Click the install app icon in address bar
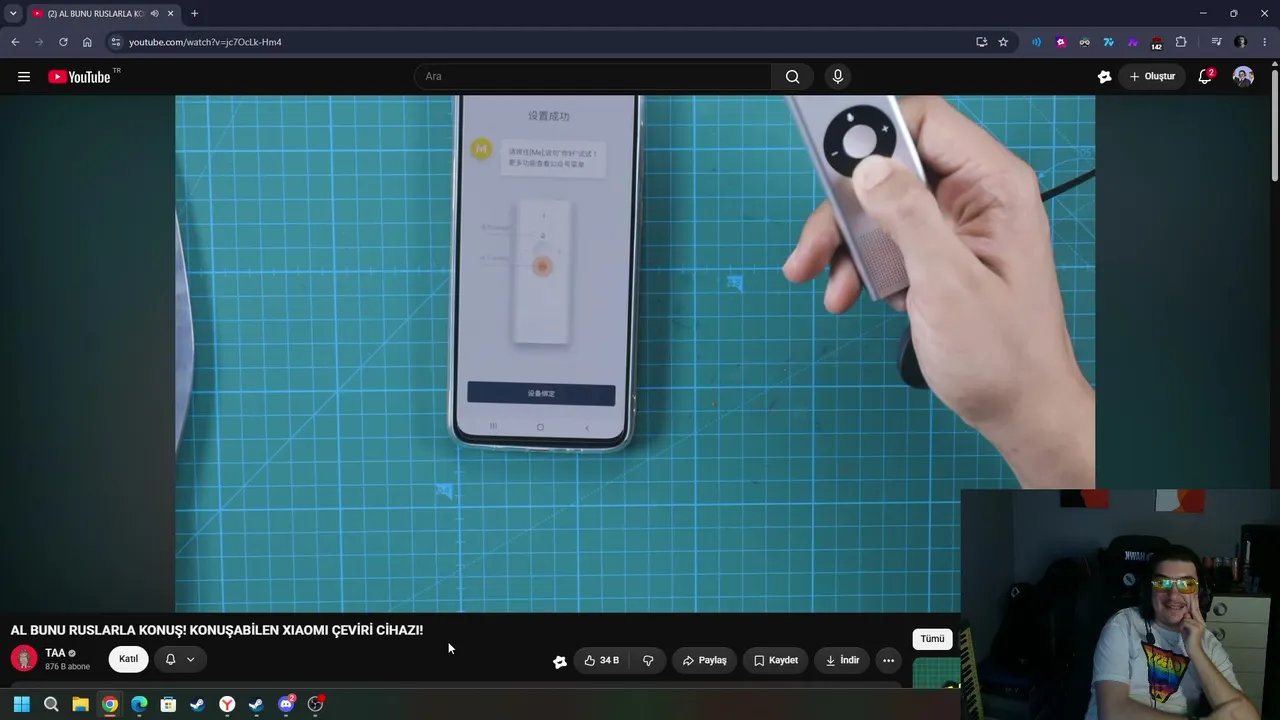This screenshot has height=720, width=1280. tap(981, 42)
